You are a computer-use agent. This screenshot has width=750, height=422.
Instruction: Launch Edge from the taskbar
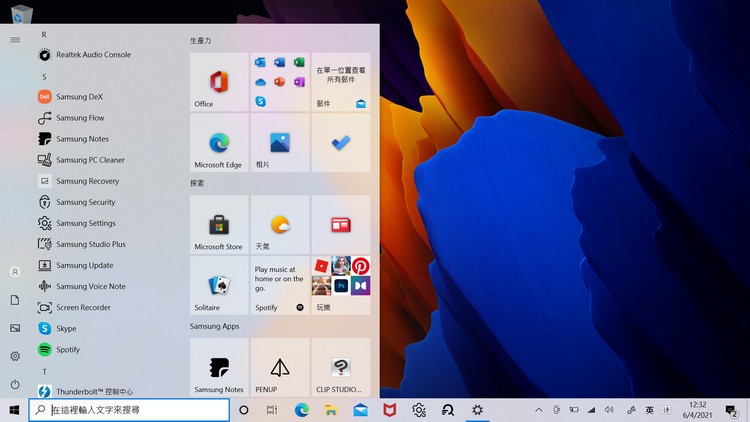301,410
